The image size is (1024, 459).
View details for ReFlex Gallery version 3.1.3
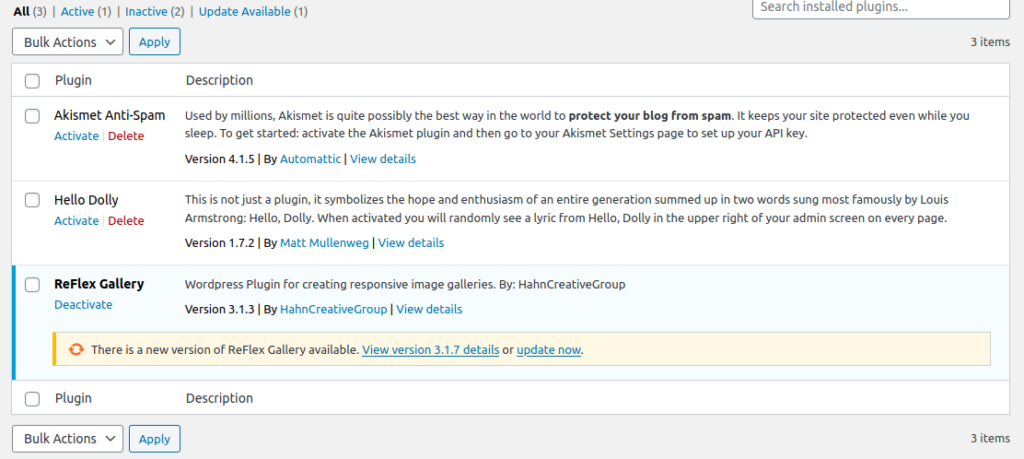click(430, 309)
